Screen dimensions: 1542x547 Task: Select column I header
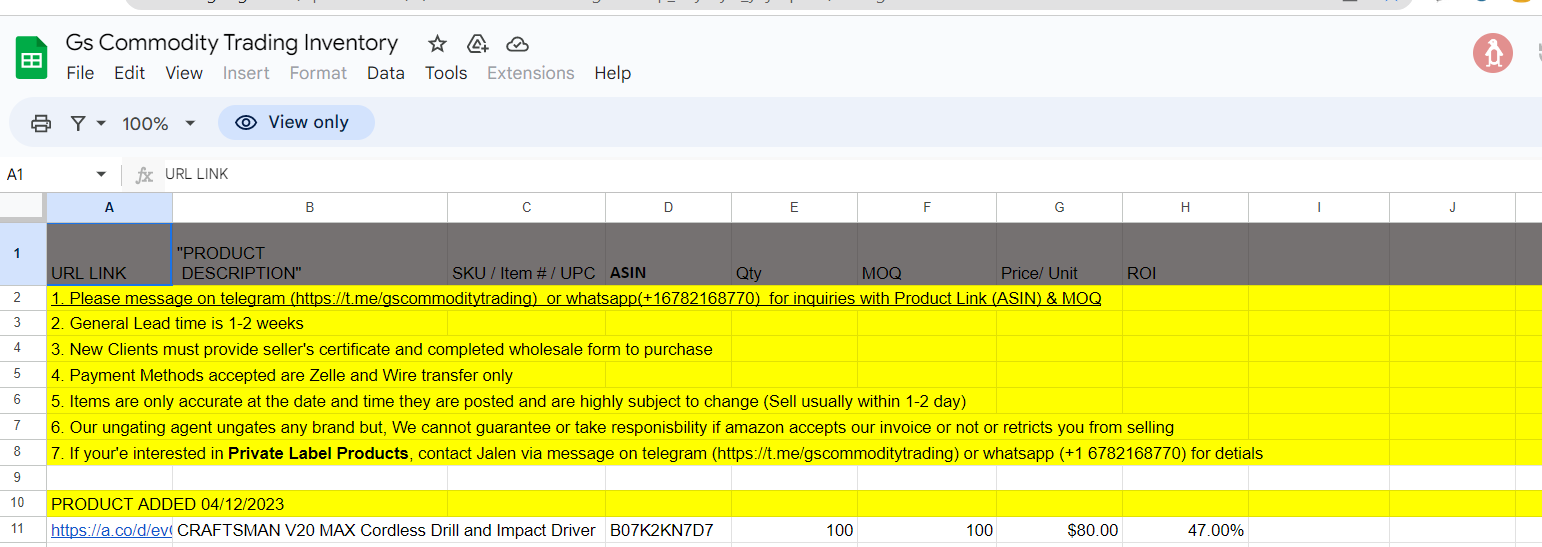[1319, 207]
